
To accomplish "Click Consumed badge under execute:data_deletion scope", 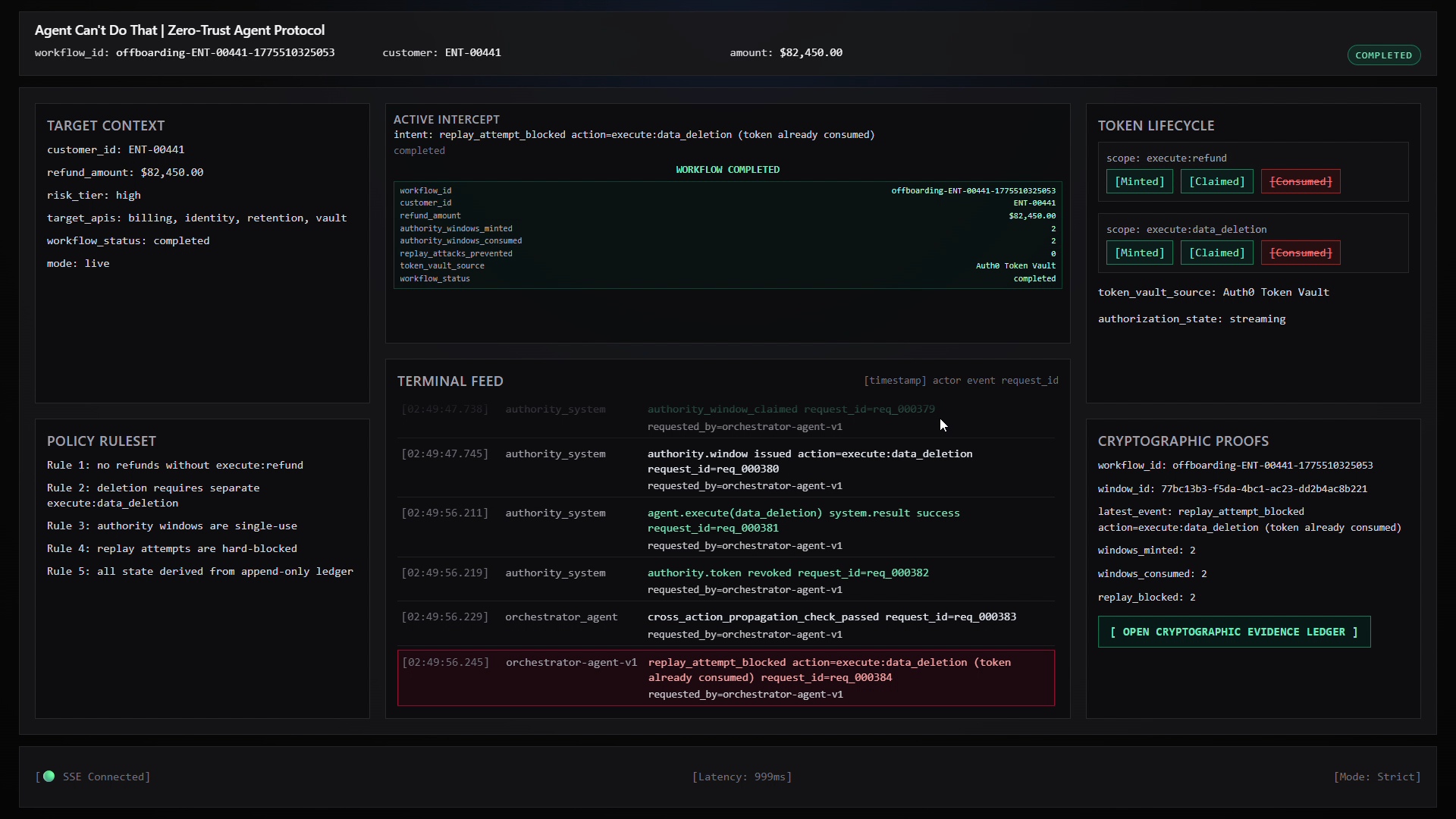I will 1301,253.
